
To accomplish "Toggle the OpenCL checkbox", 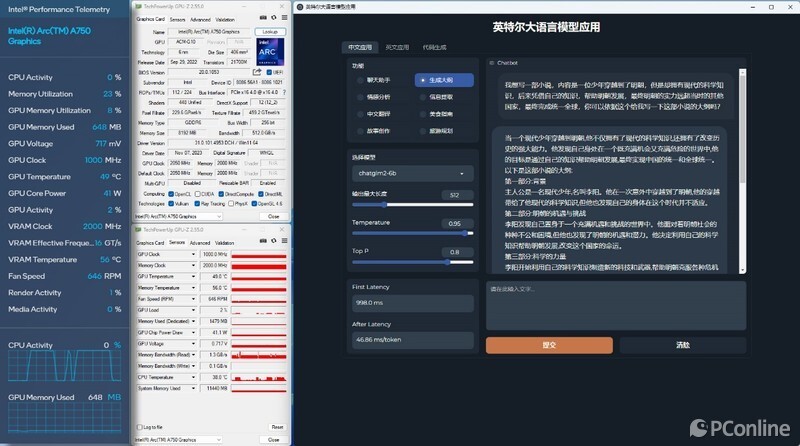I will point(171,194).
